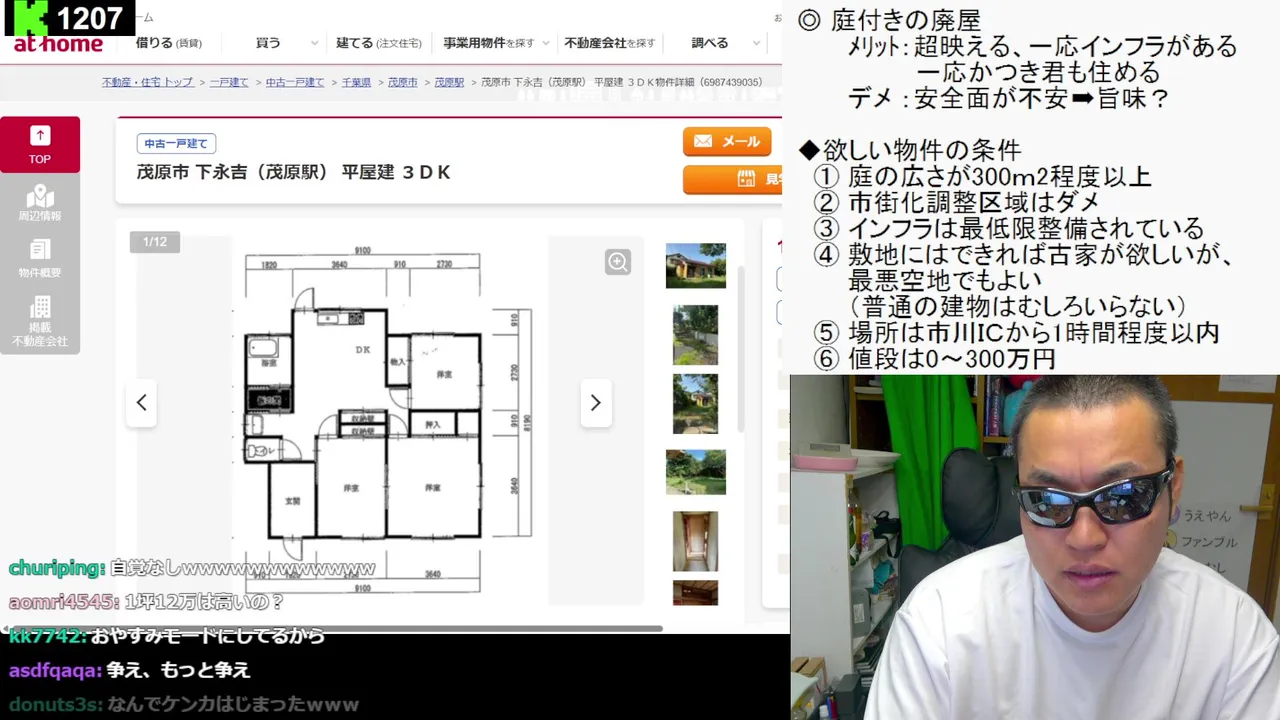1280x720 pixels.
Task: Open 不動産・住宅トップ breadcrumb link
Action: pyautogui.click(x=148, y=82)
